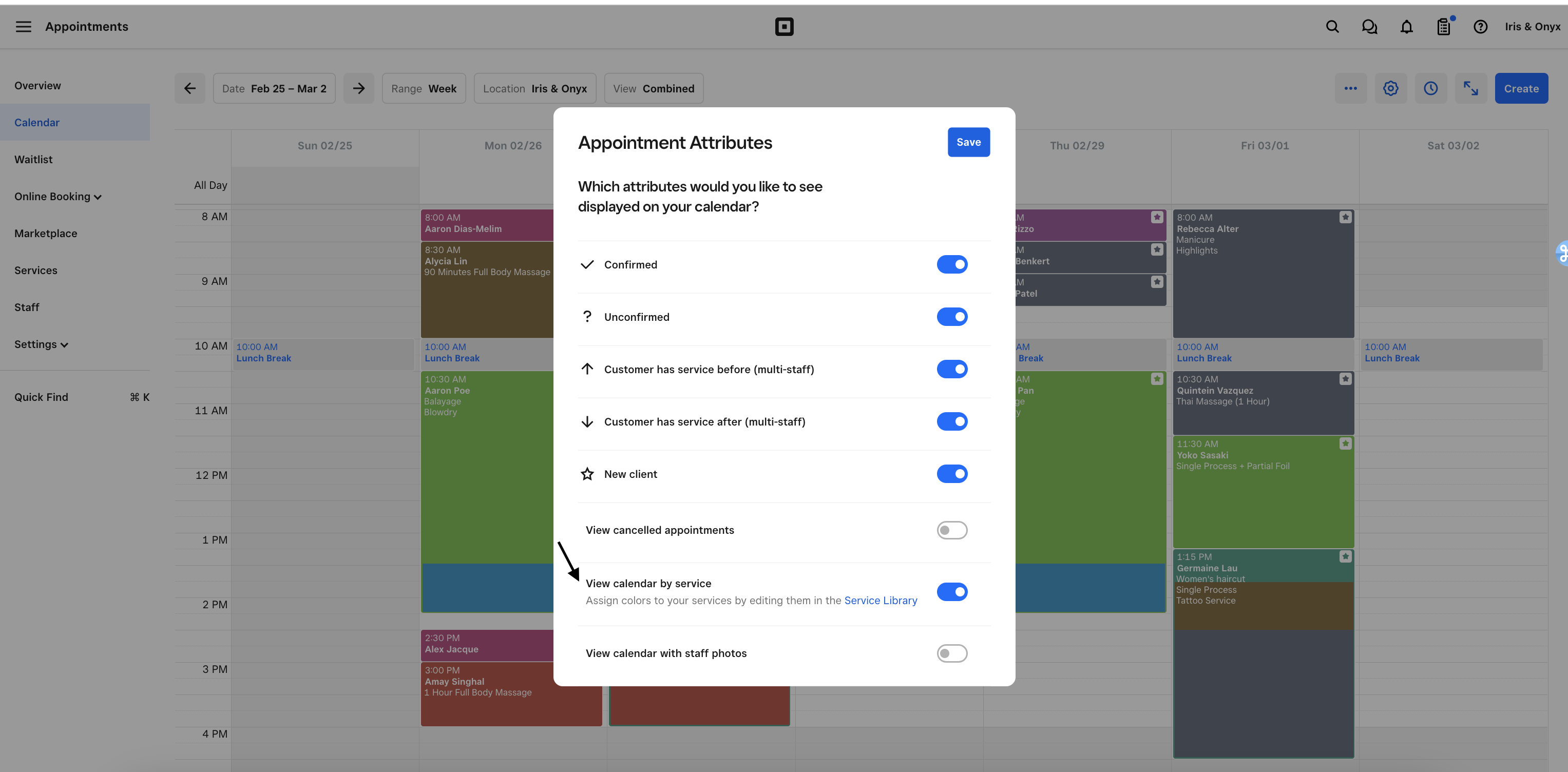Select Calendar in sidebar

[74, 122]
